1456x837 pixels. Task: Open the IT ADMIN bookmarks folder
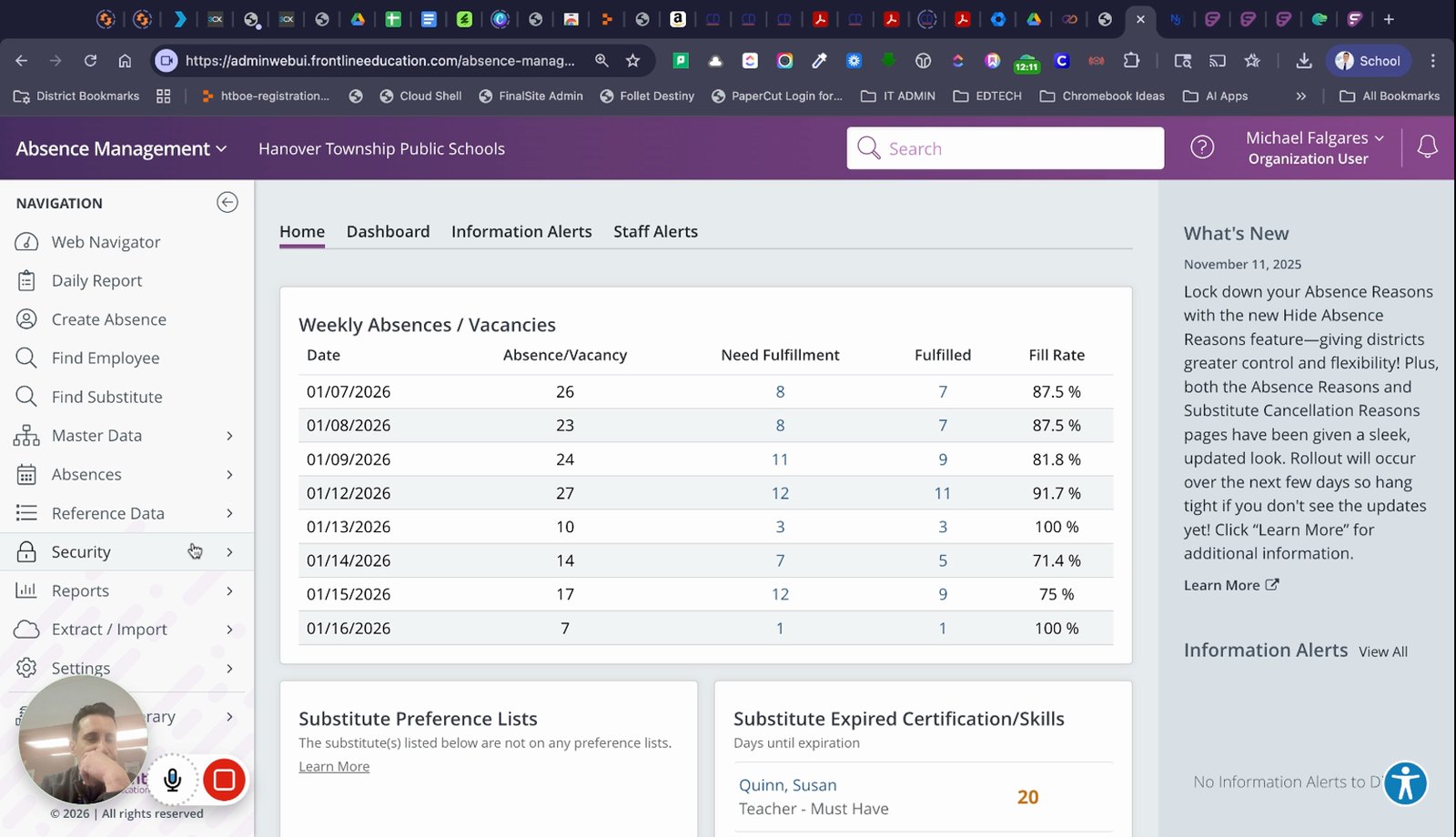897,96
